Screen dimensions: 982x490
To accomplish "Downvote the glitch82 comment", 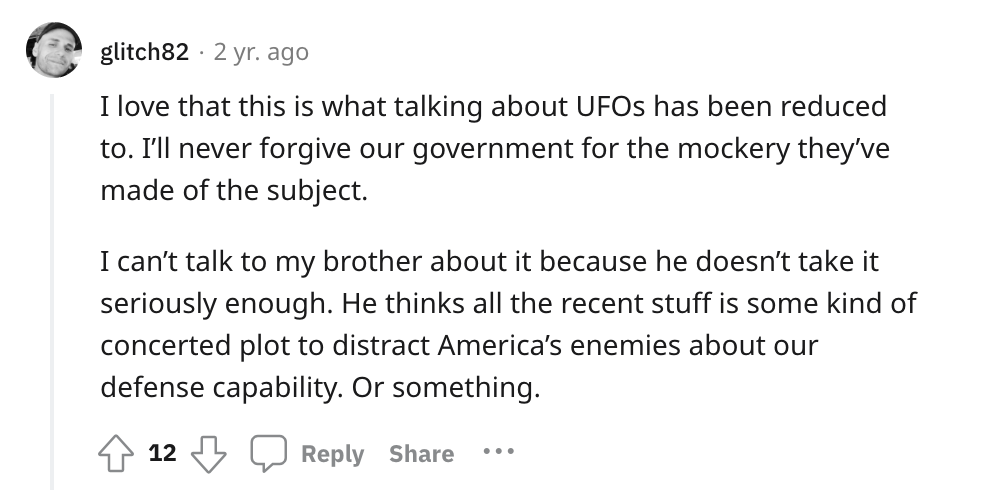I will click(208, 454).
